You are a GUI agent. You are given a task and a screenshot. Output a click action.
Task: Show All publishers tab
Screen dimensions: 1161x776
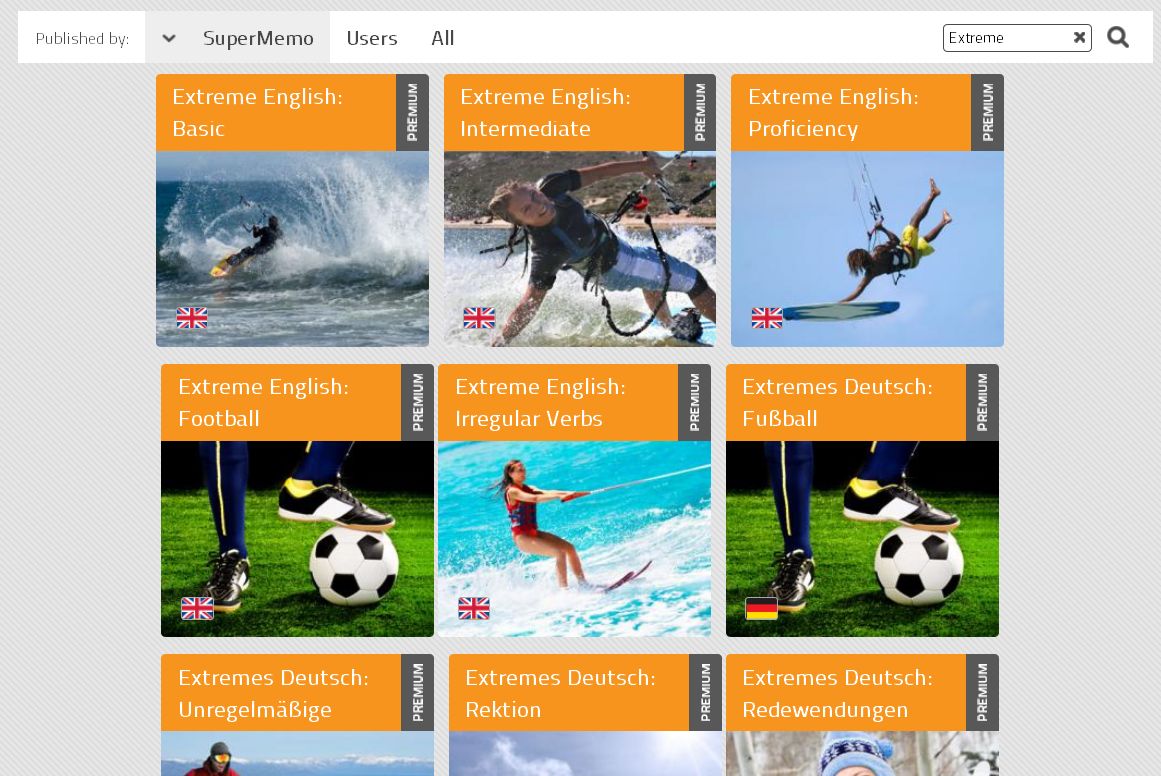[x=443, y=38]
